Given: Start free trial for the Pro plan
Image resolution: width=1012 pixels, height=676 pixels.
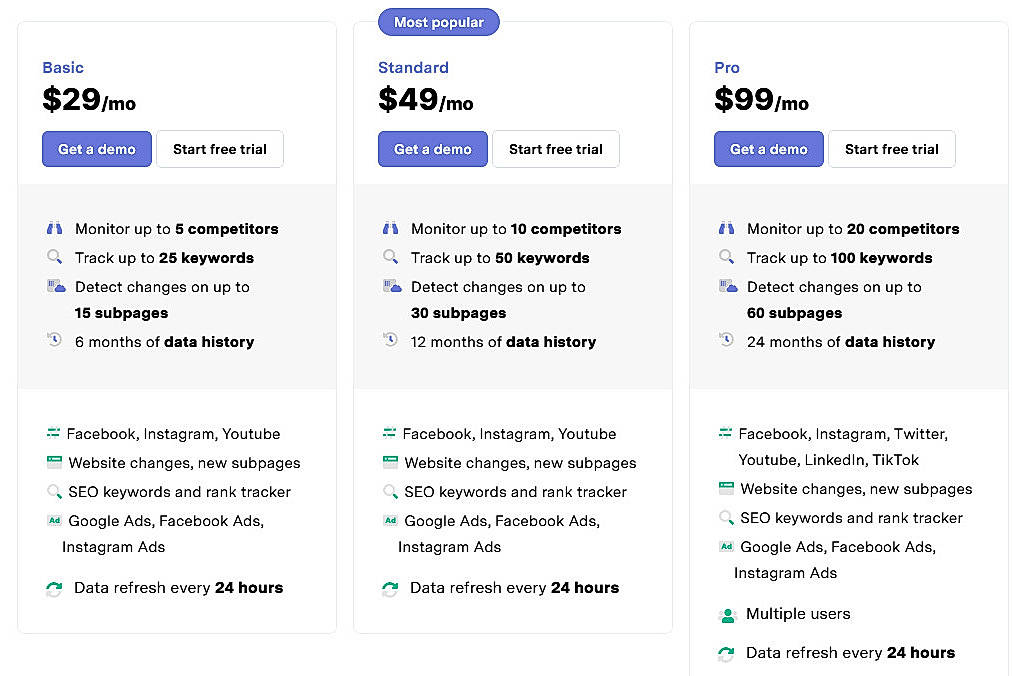Looking at the screenshot, I should click(891, 149).
